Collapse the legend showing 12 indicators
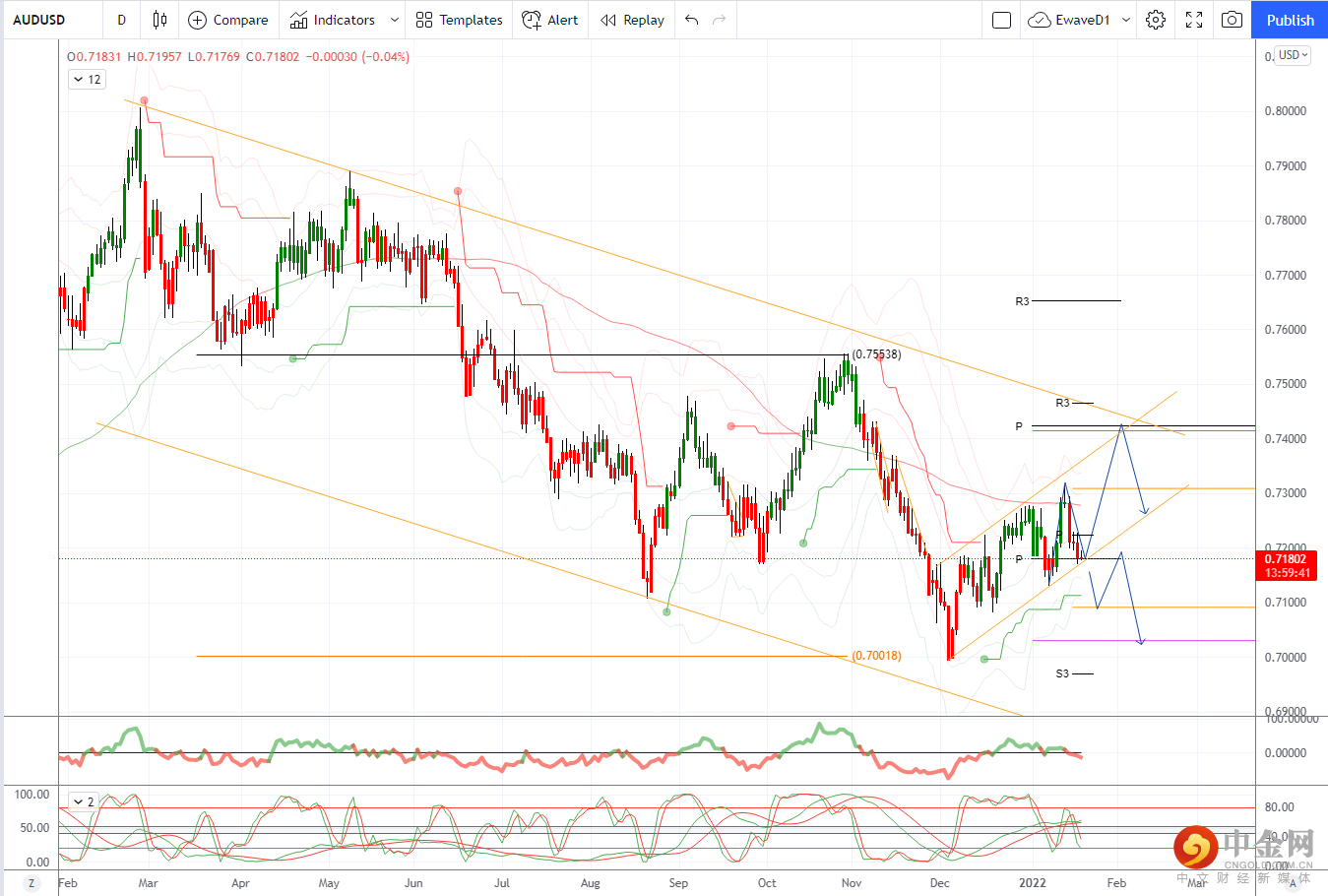The image size is (1328, 896). pos(87,80)
